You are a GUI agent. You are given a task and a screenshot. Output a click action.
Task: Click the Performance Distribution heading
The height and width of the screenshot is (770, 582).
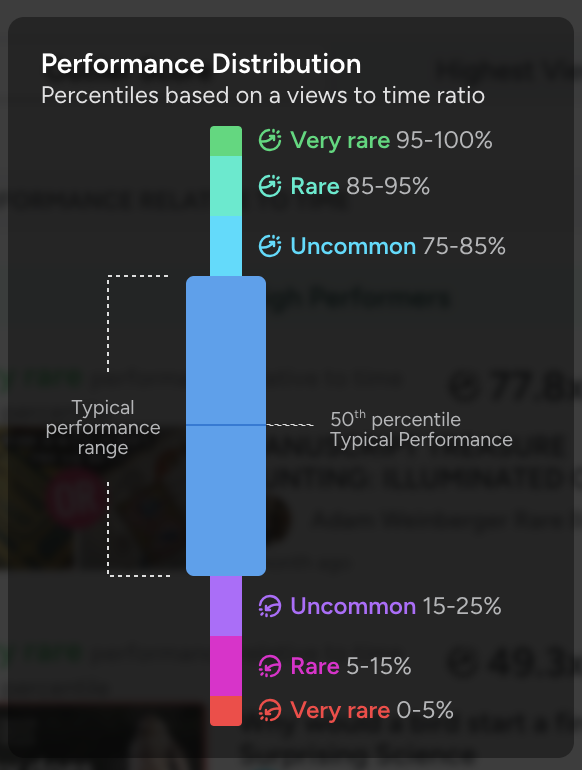click(x=201, y=64)
